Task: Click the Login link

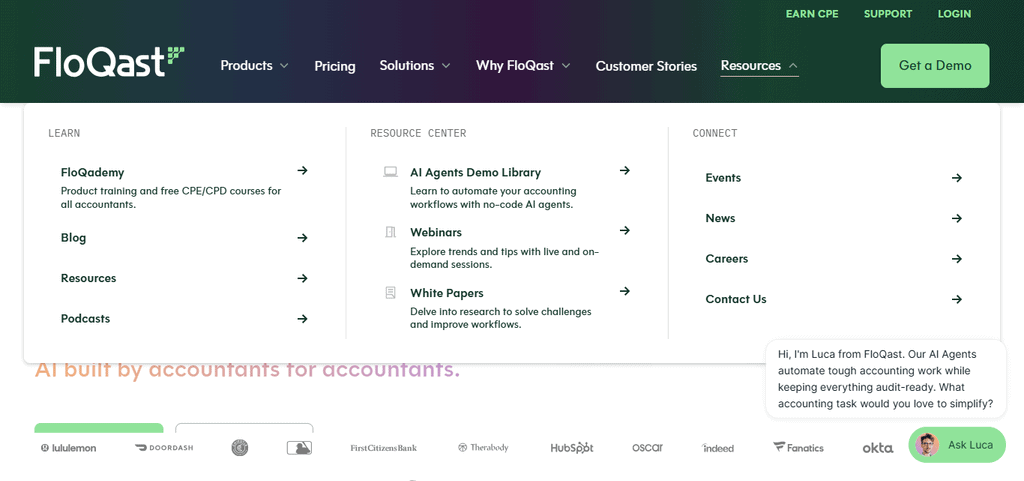Action: (954, 14)
